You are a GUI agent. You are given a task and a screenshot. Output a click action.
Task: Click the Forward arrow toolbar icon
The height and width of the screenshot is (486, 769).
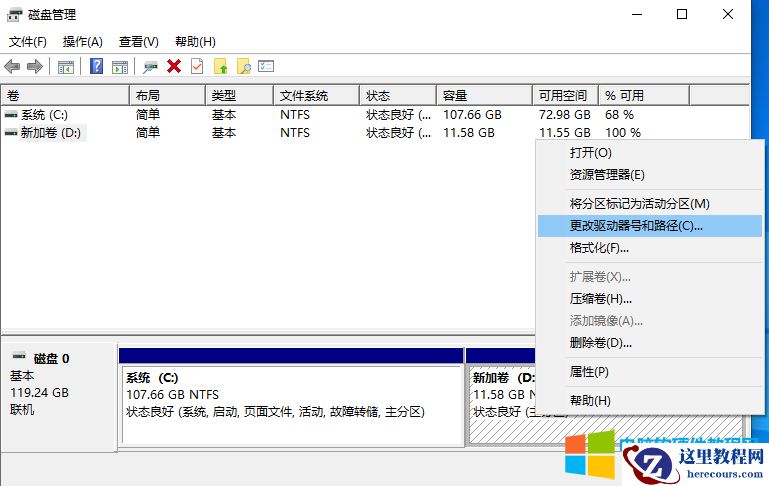pos(34,66)
